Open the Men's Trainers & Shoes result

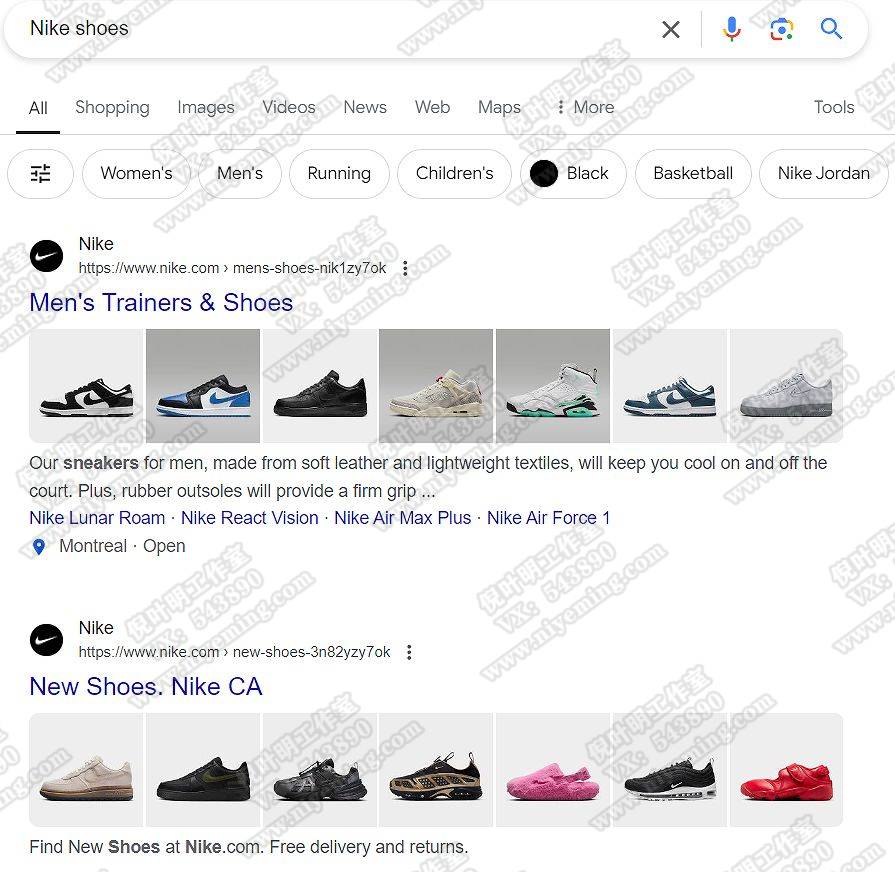click(161, 302)
